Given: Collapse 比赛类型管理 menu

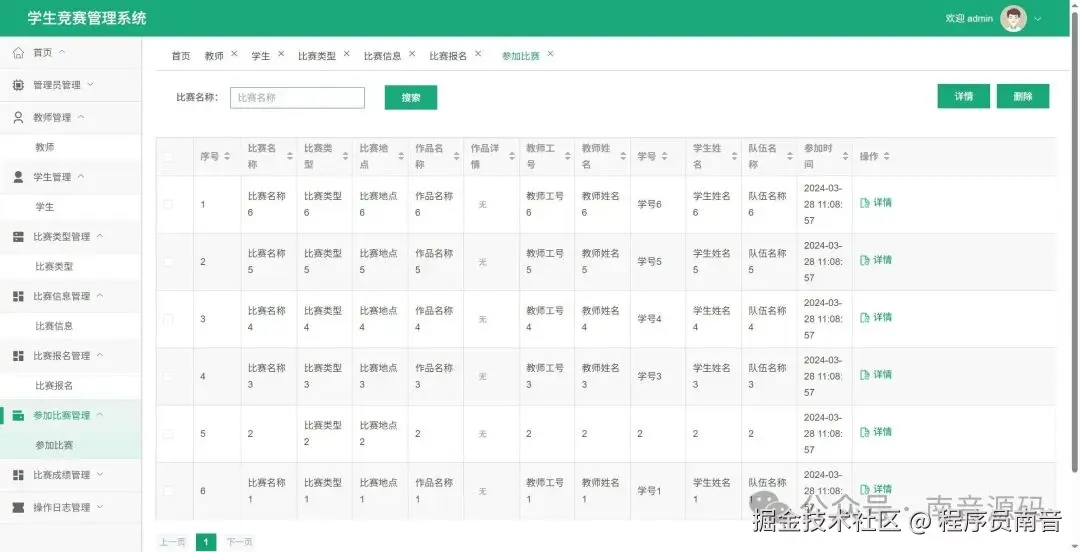Looking at the screenshot, I should pyautogui.click(x=100, y=236).
